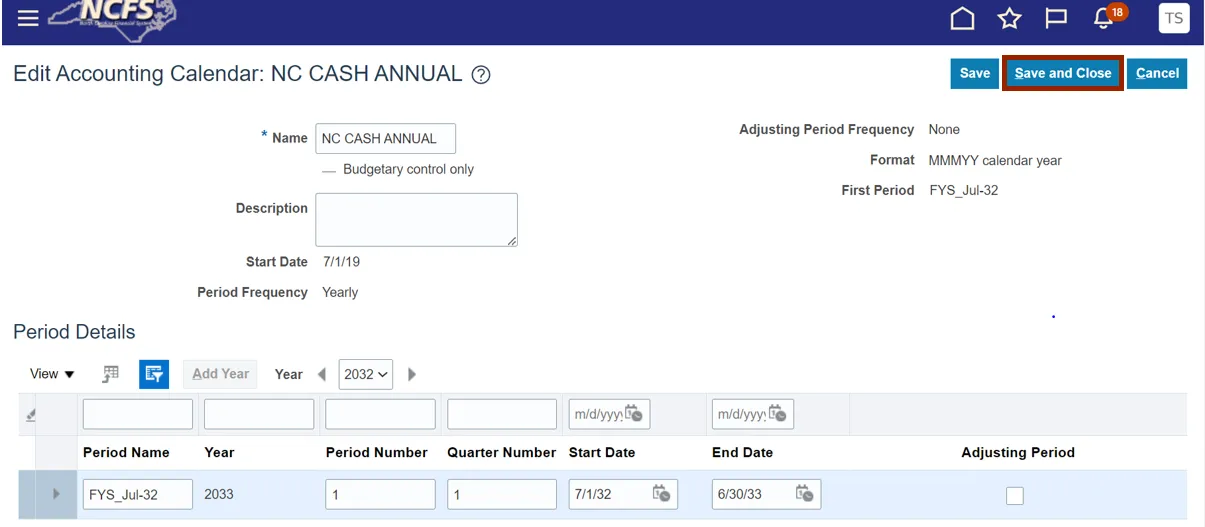This screenshot has width=1205, height=527.
Task: Open the navigator hamburger menu
Action: point(28,18)
